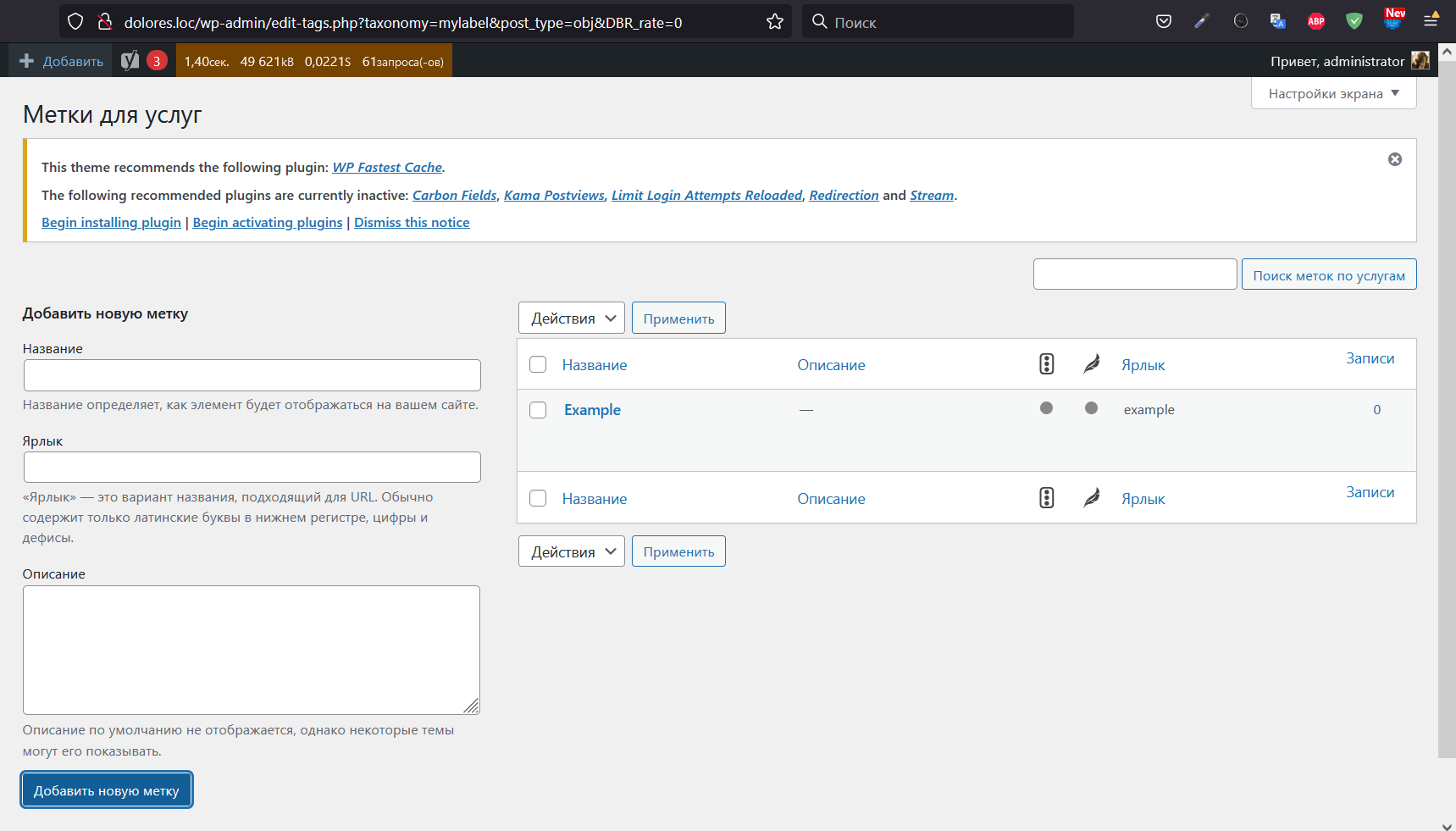This screenshot has width=1456, height=831.
Task: Open Example tag's 0 posts count
Action: (1377, 410)
